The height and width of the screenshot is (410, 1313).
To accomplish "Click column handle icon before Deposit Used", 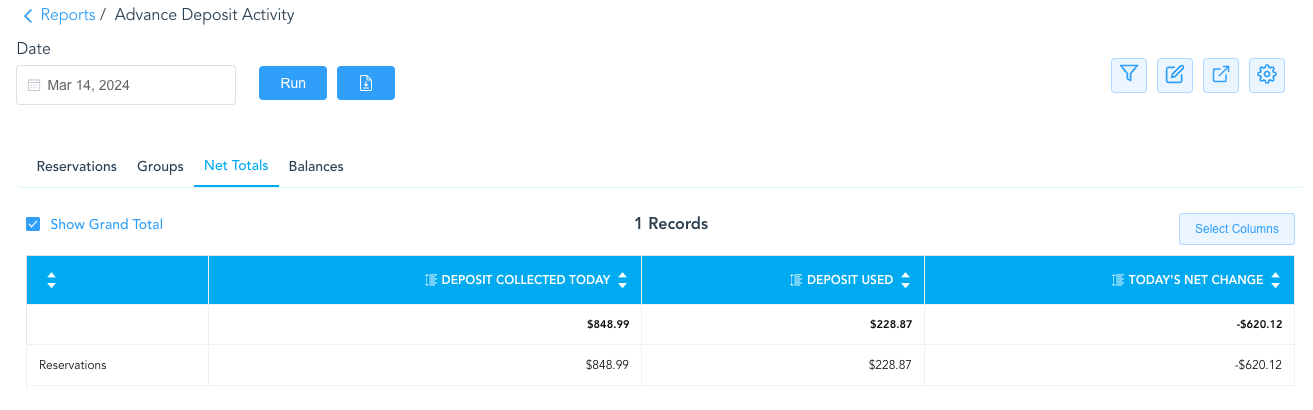I will click(x=796, y=280).
